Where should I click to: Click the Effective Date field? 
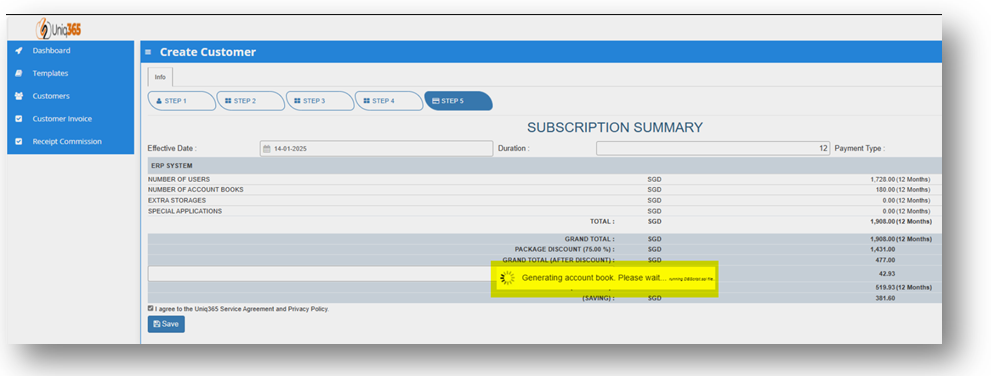[x=376, y=149]
